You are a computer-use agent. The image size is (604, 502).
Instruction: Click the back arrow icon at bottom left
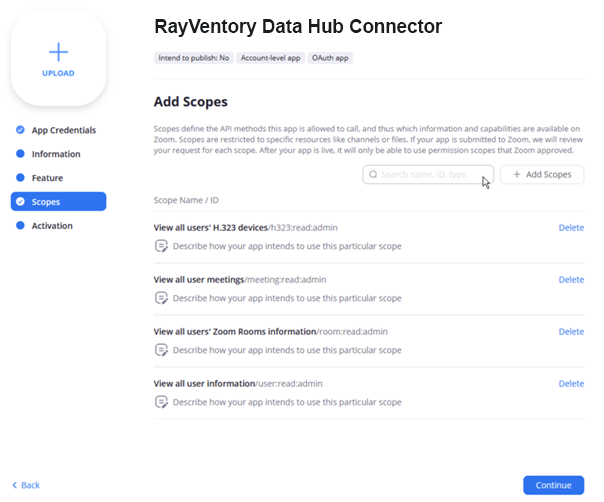point(15,485)
